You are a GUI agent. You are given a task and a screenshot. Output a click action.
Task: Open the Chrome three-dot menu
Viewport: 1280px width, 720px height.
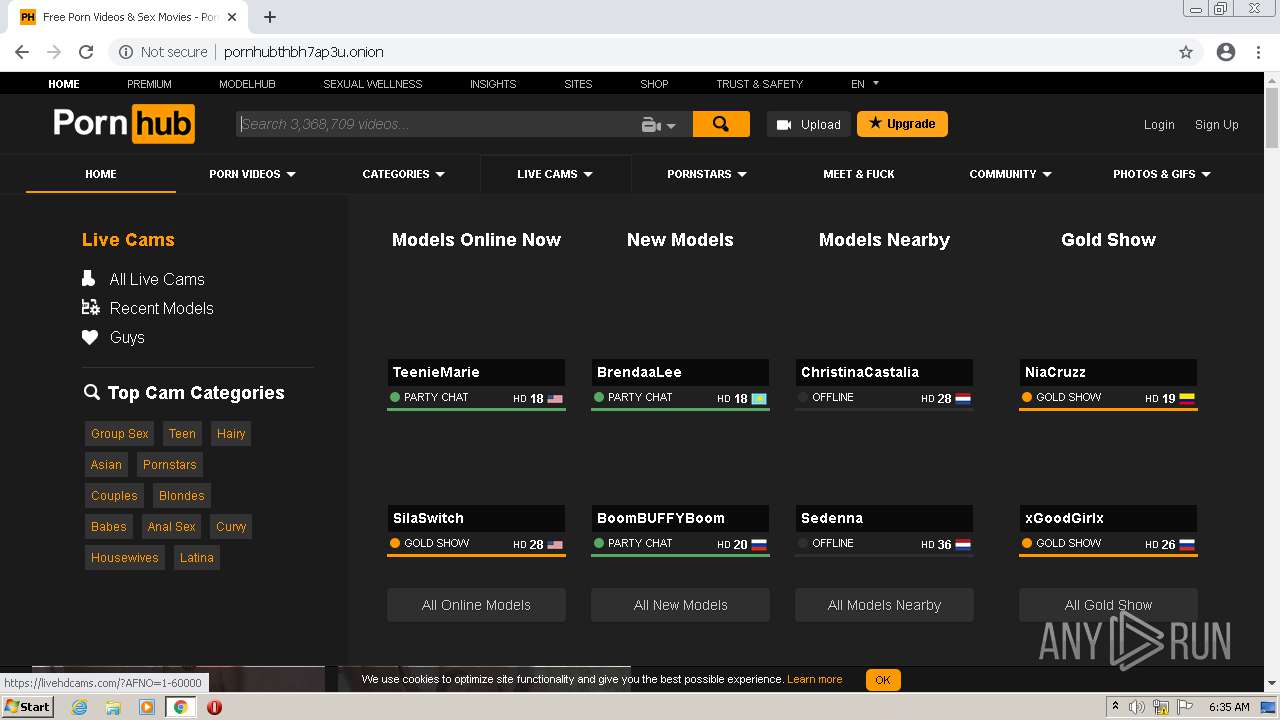pyautogui.click(x=1258, y=52)
